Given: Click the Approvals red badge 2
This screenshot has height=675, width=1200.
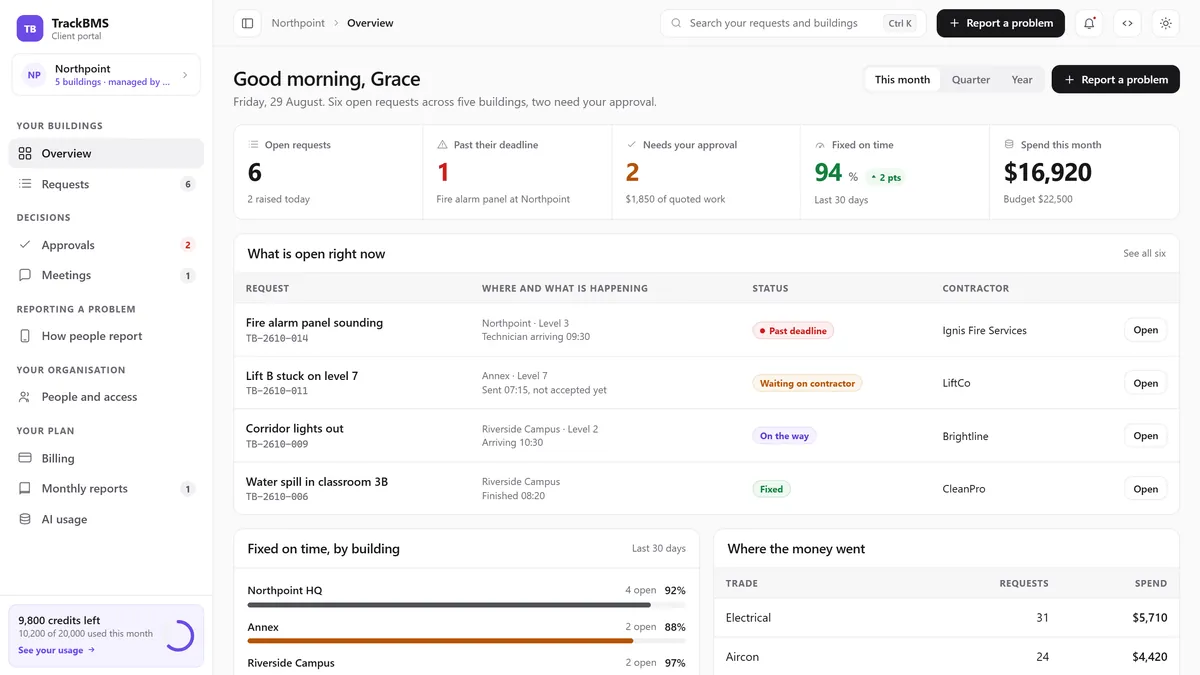Looking at the screenshot, I should click(x=187, y=245).
